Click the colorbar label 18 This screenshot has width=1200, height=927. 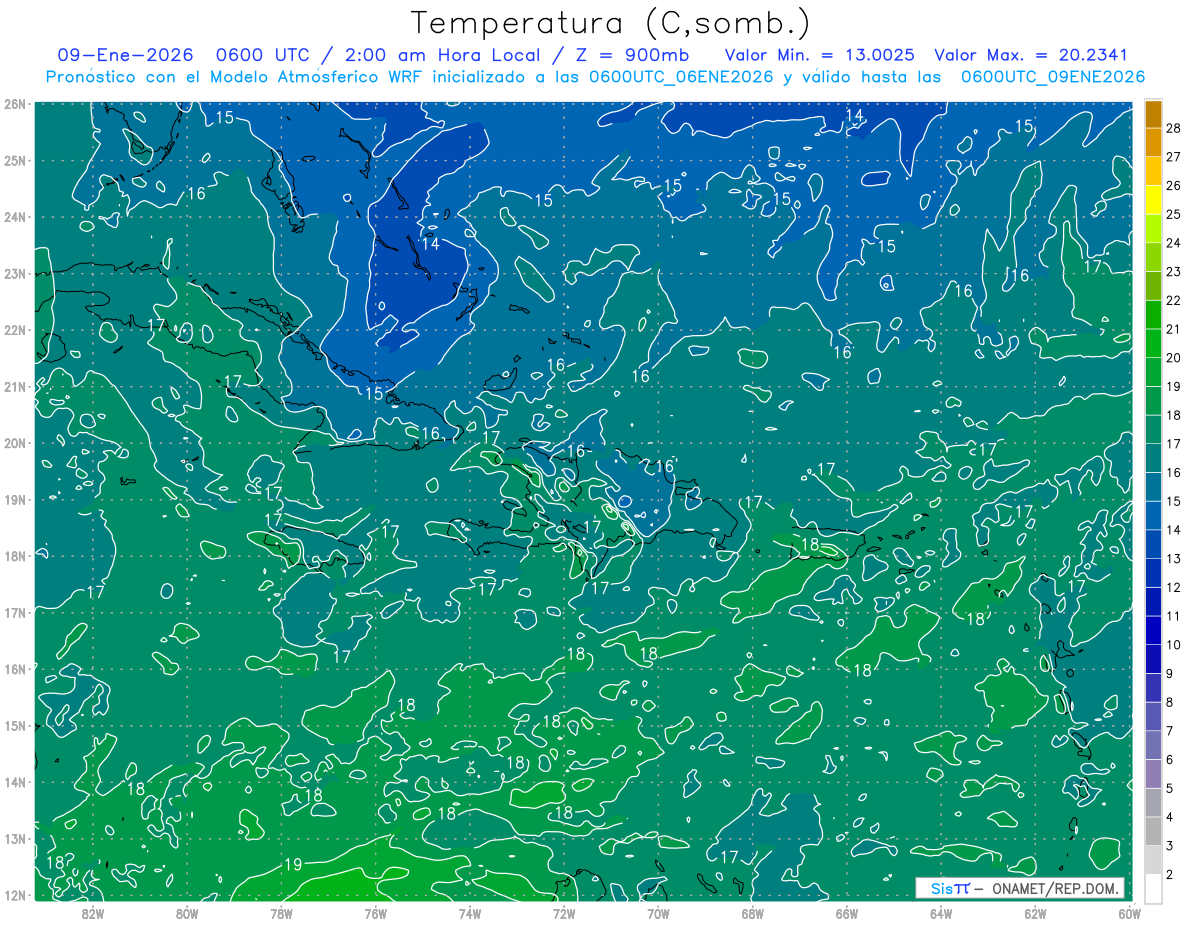[1173, 415]
